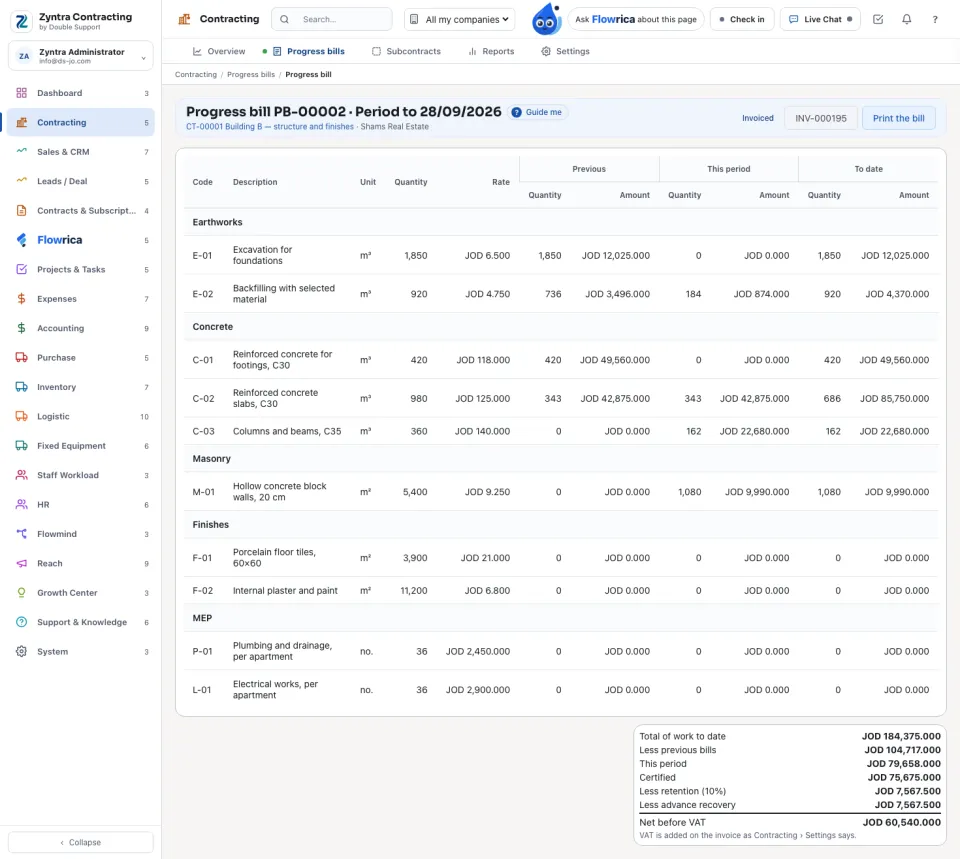Image resolution: width=960 pixels, height=859 pixels.
Task: Open the Reach megaphone icon
Action: click(x=21, y=563)
